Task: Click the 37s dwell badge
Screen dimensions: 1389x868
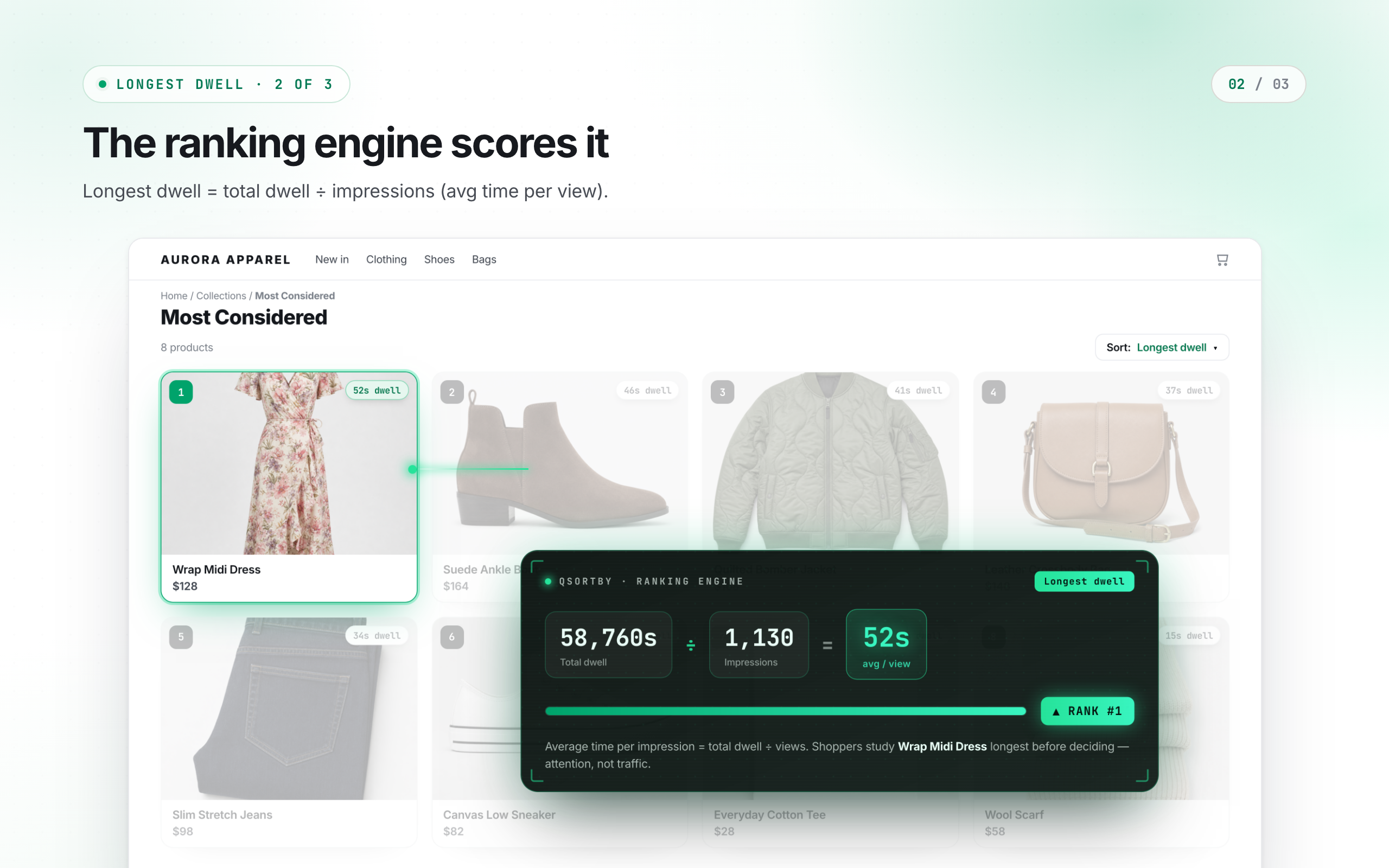Action: [x=1189, y=391]
